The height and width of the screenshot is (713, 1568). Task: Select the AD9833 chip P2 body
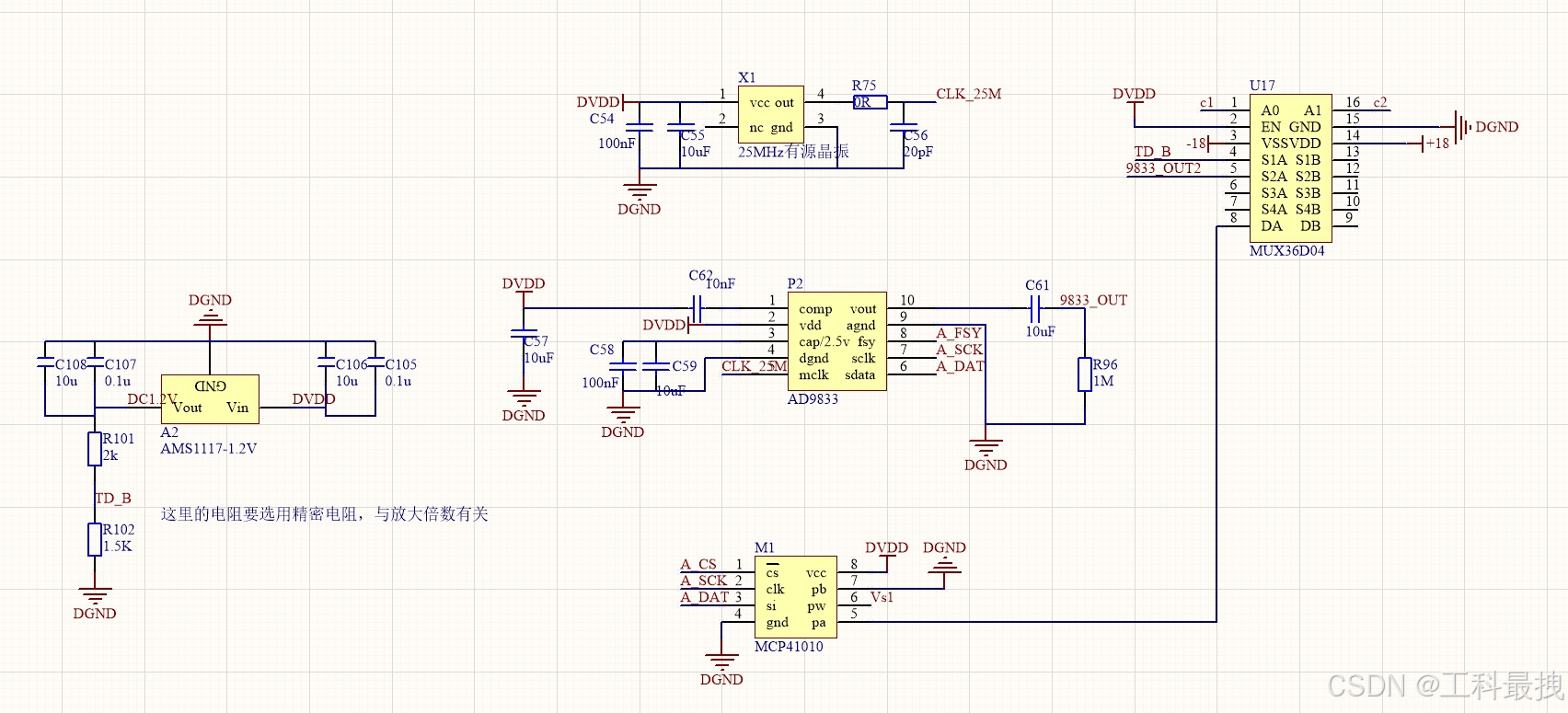point(837,341)
